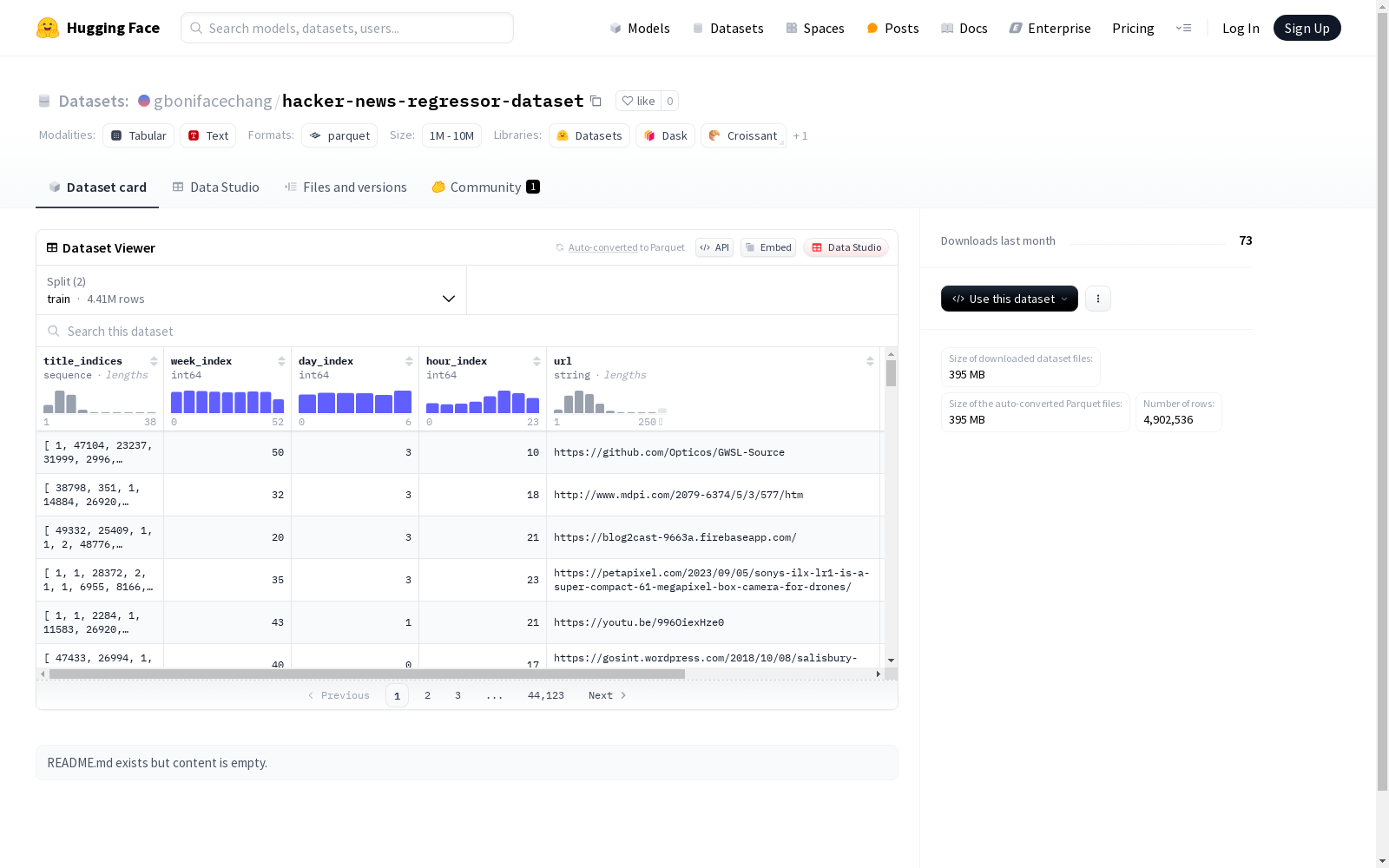This screenshot has height=868, width=1389.
Task: Copy dataset name with the copy icon
Action: coord(596,101)
